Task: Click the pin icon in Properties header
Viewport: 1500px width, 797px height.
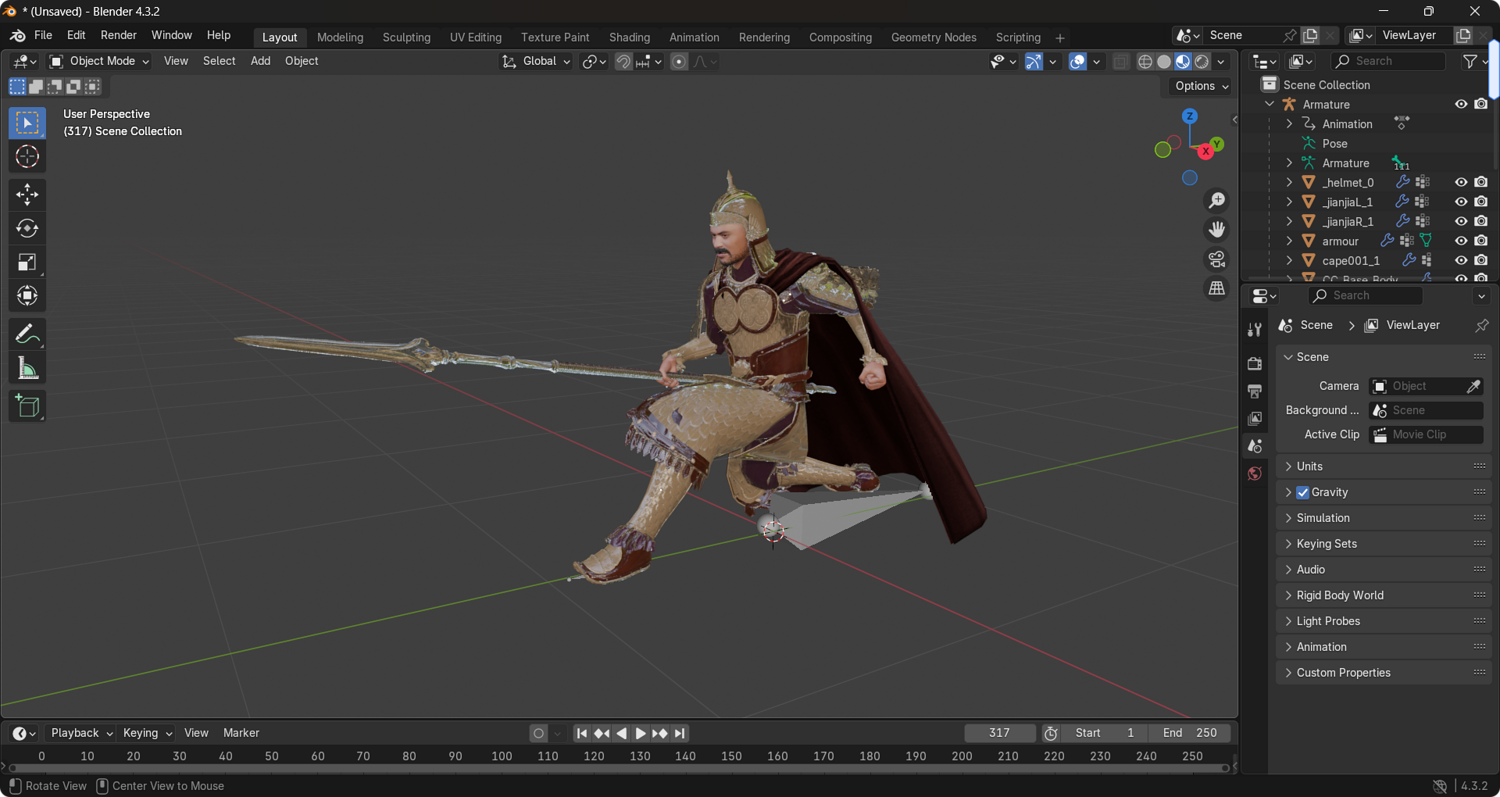Action: tap(1481, 326)
